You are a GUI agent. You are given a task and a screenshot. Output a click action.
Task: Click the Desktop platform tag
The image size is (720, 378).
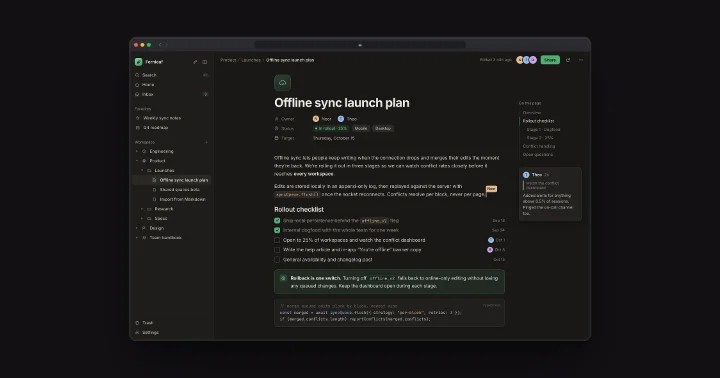pos(383,129)
